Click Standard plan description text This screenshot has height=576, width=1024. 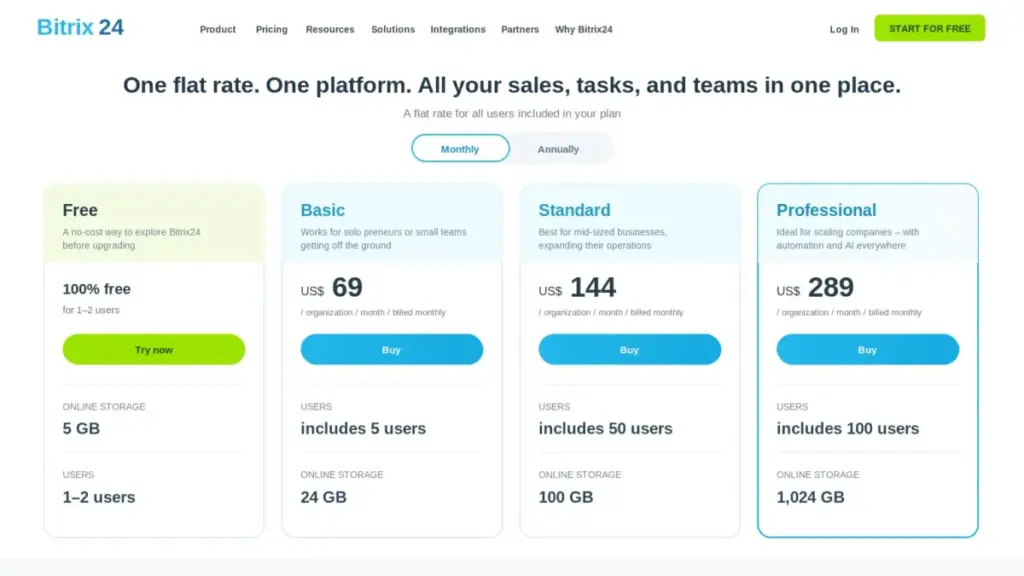(602, 238)
